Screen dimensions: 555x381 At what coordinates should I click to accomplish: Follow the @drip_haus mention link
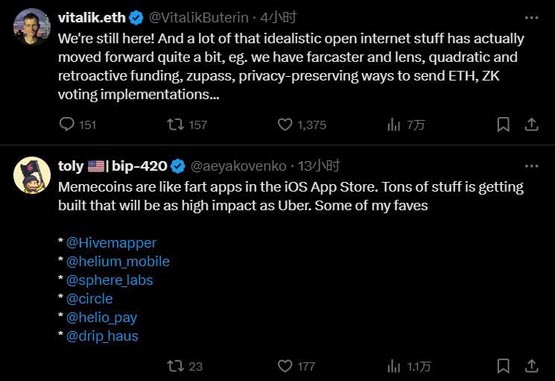(102, 336)
